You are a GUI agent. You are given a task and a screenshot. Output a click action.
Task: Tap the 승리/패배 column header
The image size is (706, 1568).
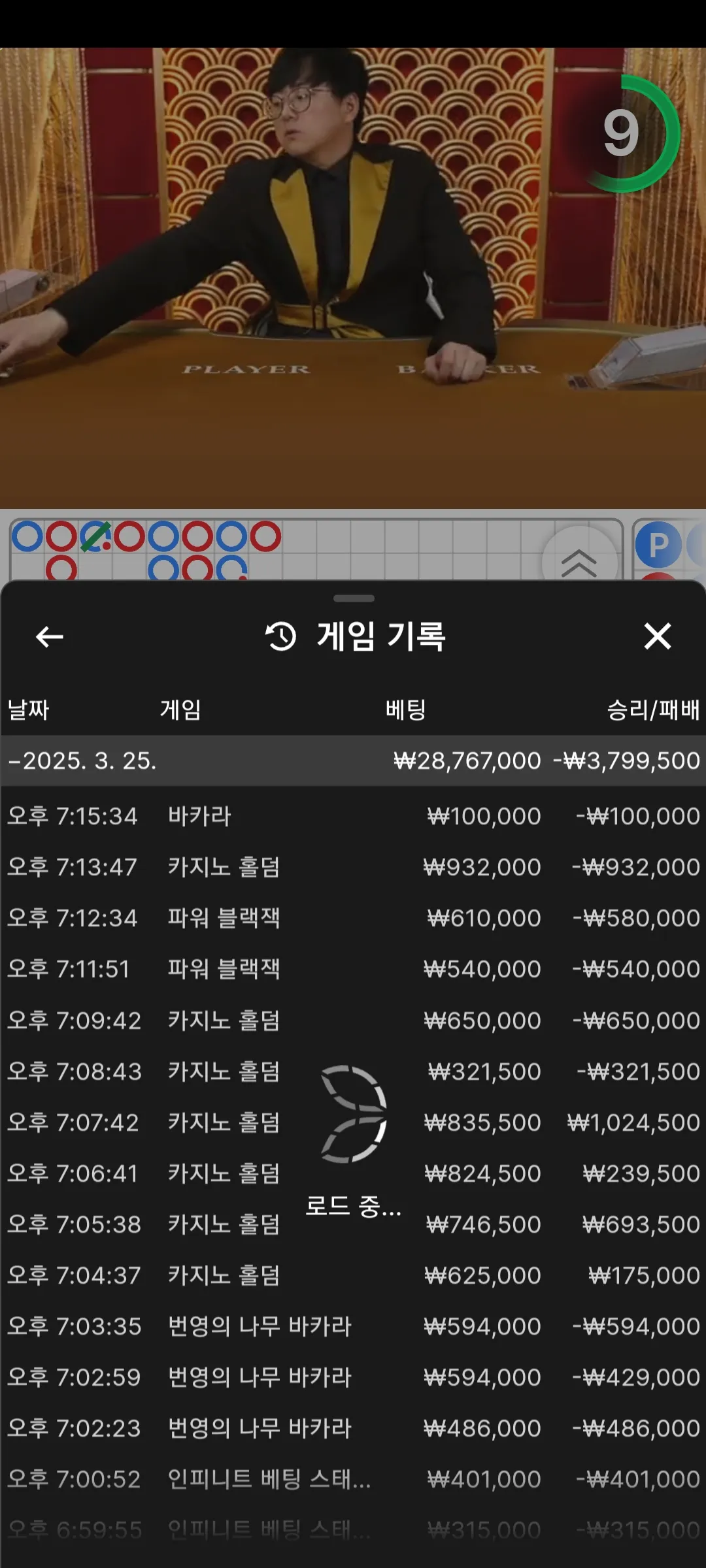pyautogui.click(x=653, y=710)
